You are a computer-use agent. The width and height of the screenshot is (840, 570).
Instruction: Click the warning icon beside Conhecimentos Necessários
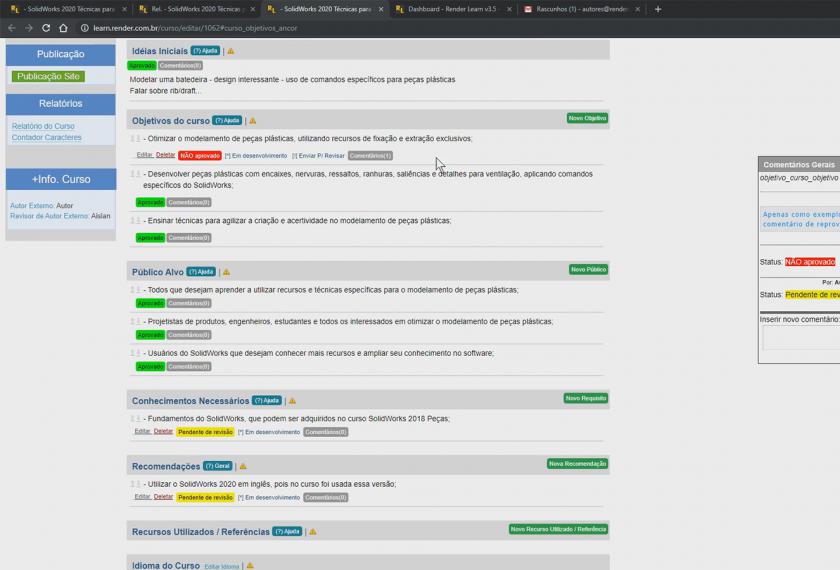[x=292, y=401]
